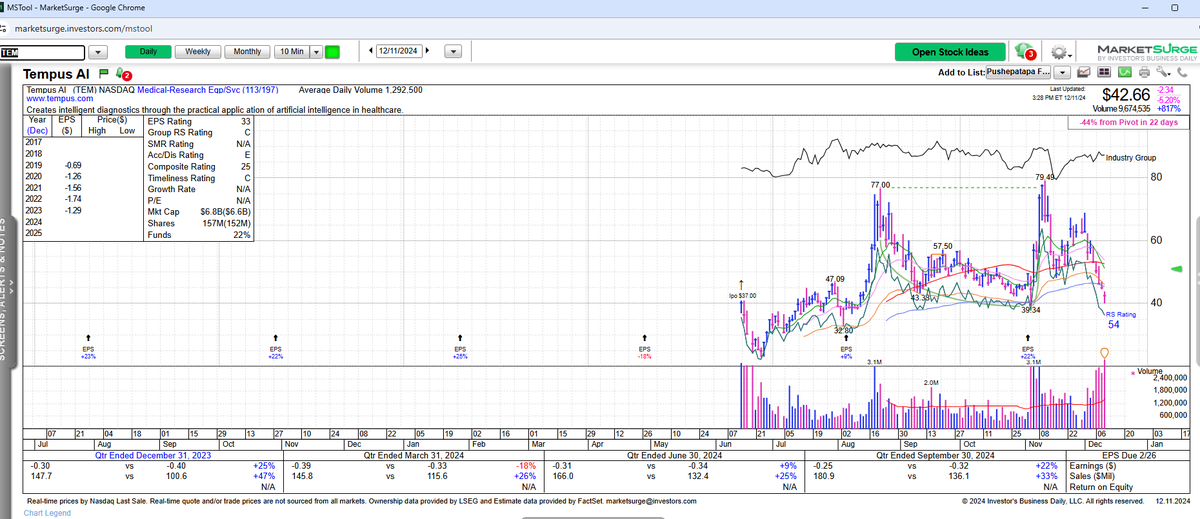This screenshot has width=1200, height=519.
Task: Open the stock alert bell showing 2
Action: 124,74
